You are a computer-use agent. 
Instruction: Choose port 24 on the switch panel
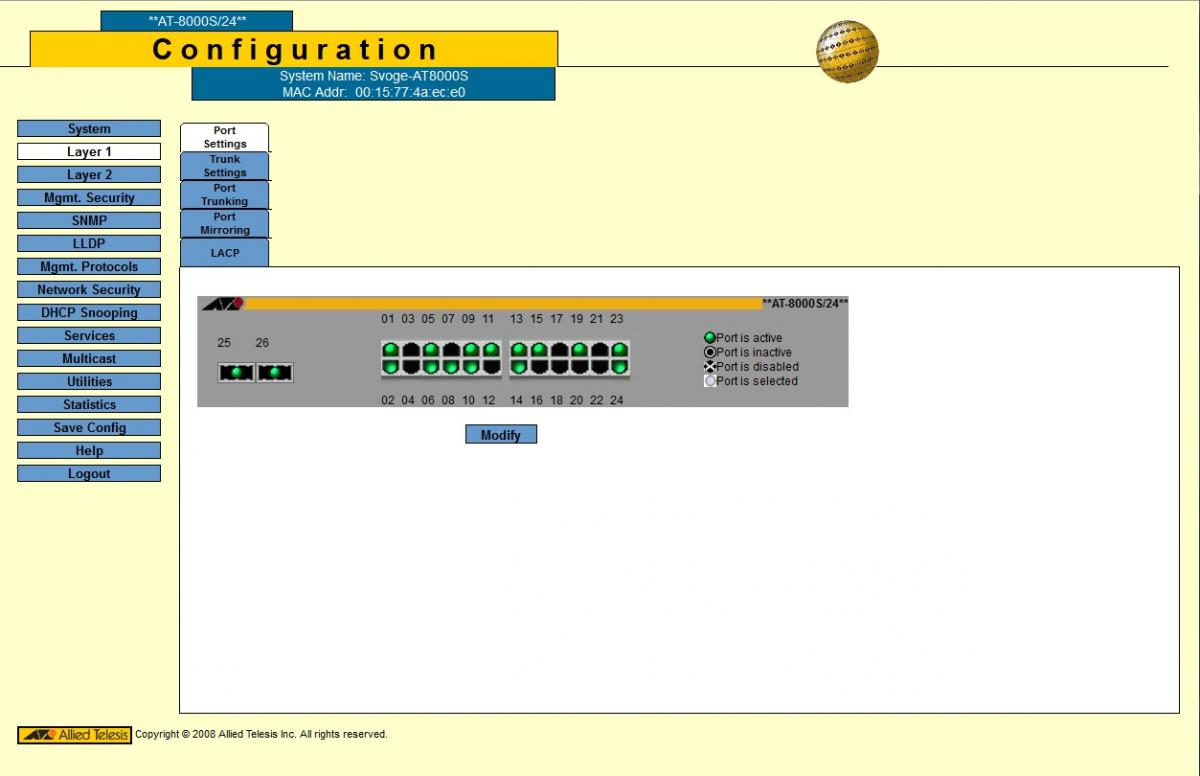click(619, 367)
